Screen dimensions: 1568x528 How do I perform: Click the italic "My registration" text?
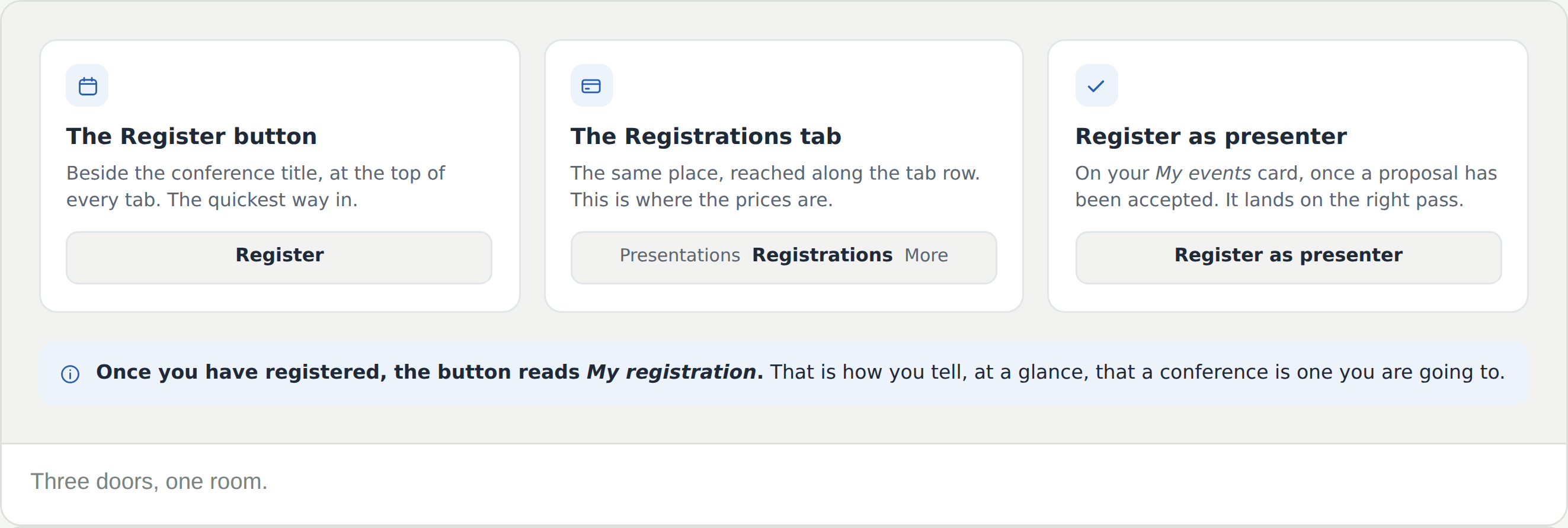tap(671, 372)
